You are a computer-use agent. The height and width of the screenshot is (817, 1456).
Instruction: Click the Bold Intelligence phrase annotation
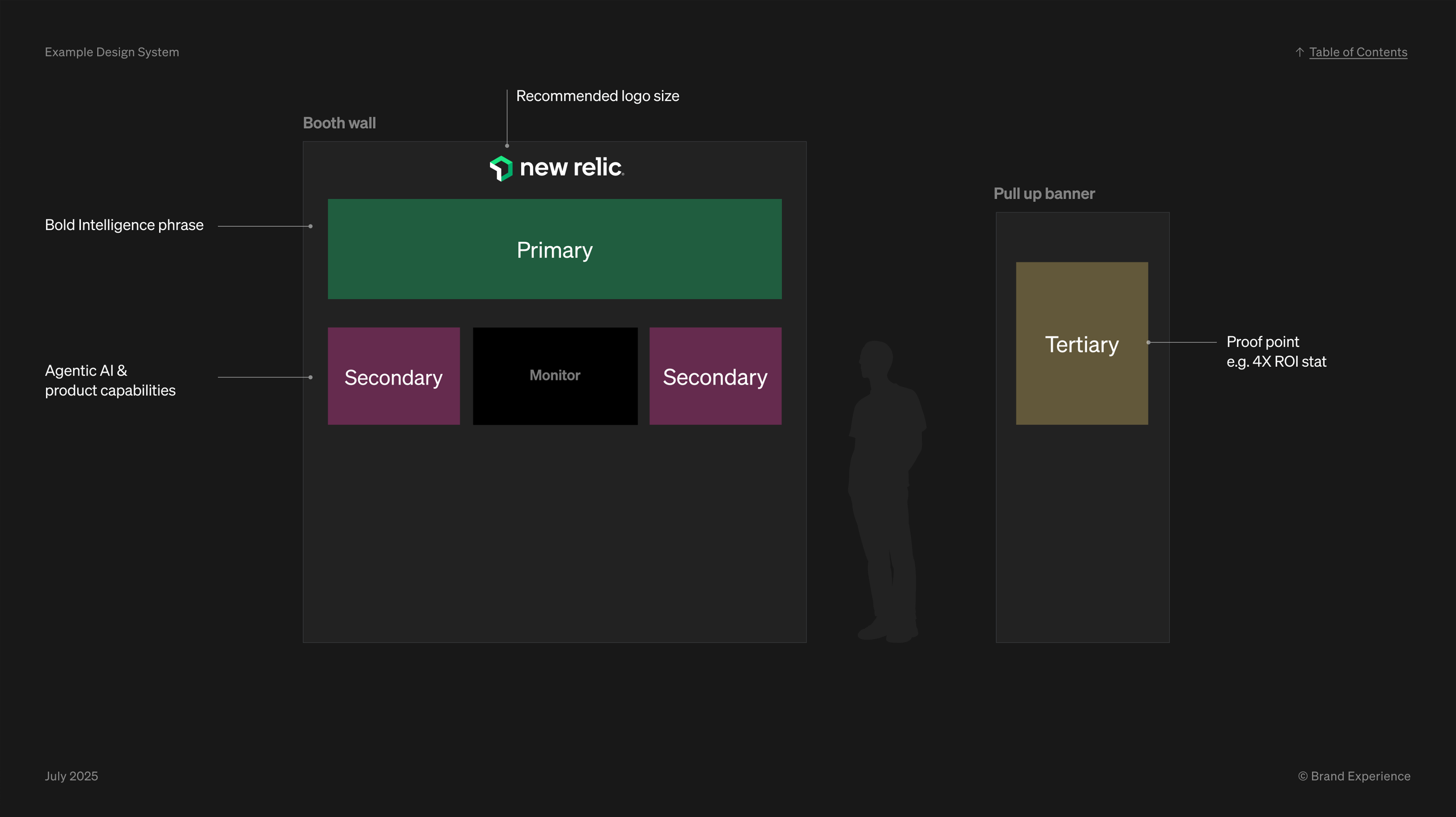point(124,225)
